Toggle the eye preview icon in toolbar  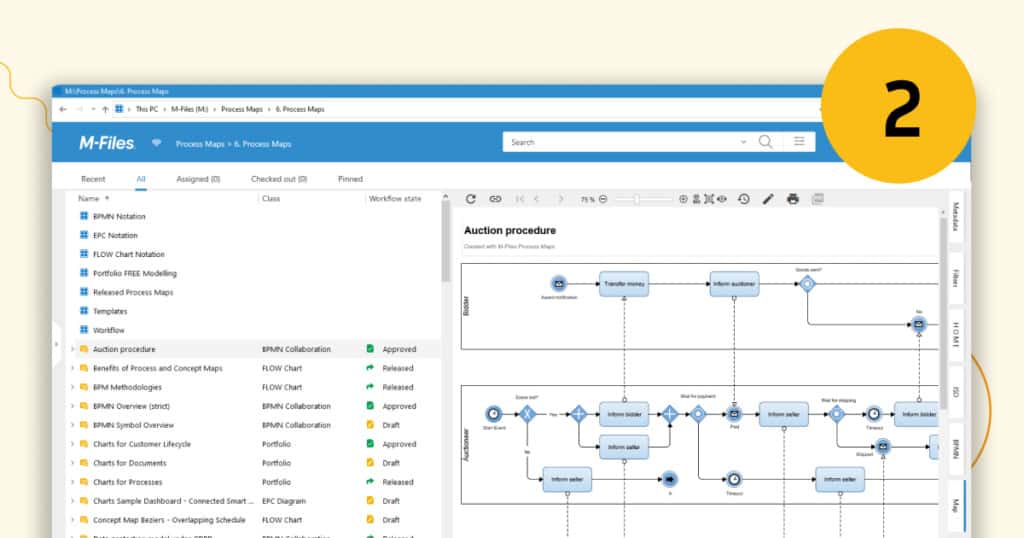722,199
